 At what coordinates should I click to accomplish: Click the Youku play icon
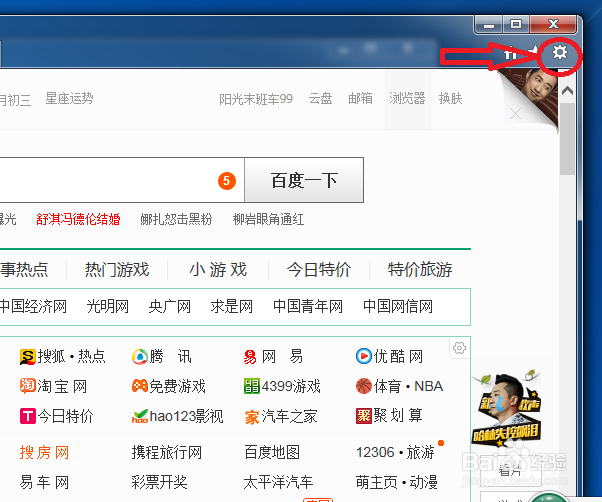[364, 356]
